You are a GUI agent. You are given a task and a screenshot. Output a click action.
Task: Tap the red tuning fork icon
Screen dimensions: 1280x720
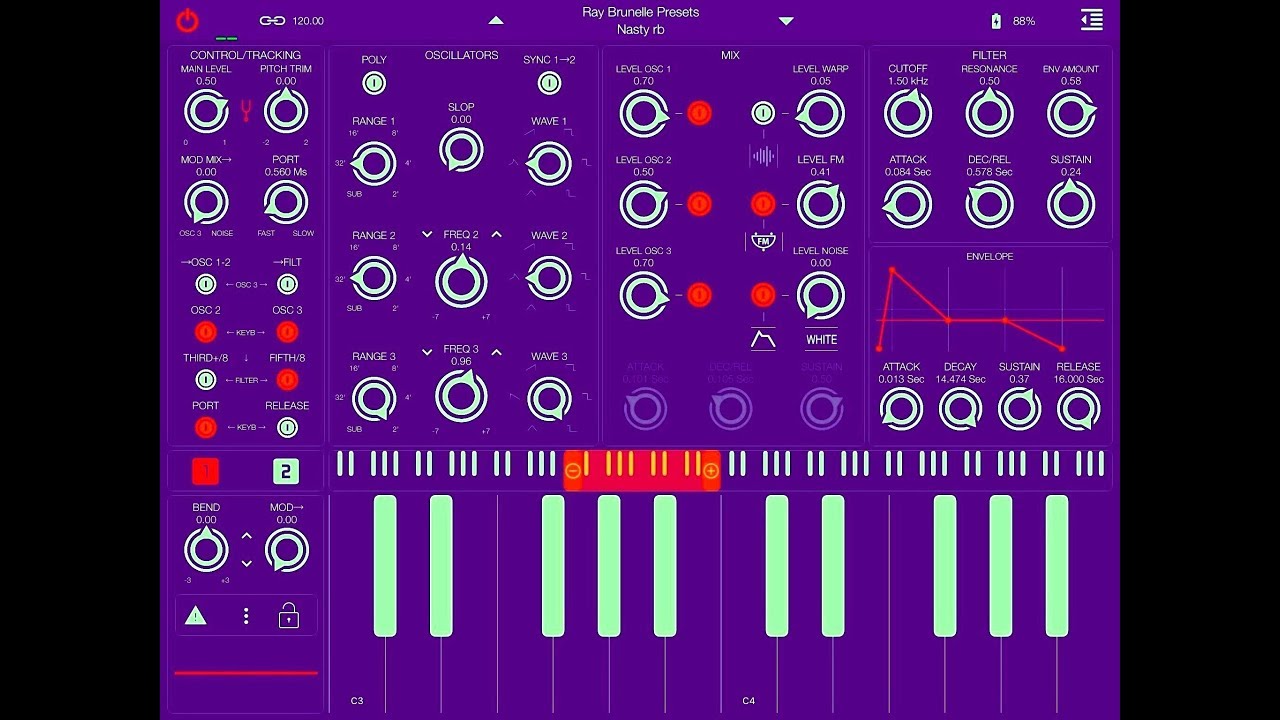(x=246, y=110)
